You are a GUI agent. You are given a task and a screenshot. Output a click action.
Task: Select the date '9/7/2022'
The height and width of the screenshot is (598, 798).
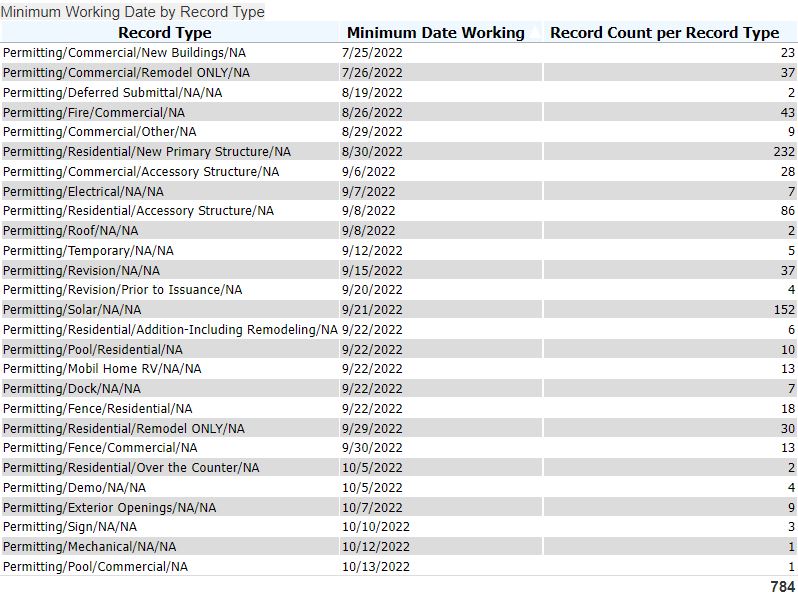coord(368,191)
